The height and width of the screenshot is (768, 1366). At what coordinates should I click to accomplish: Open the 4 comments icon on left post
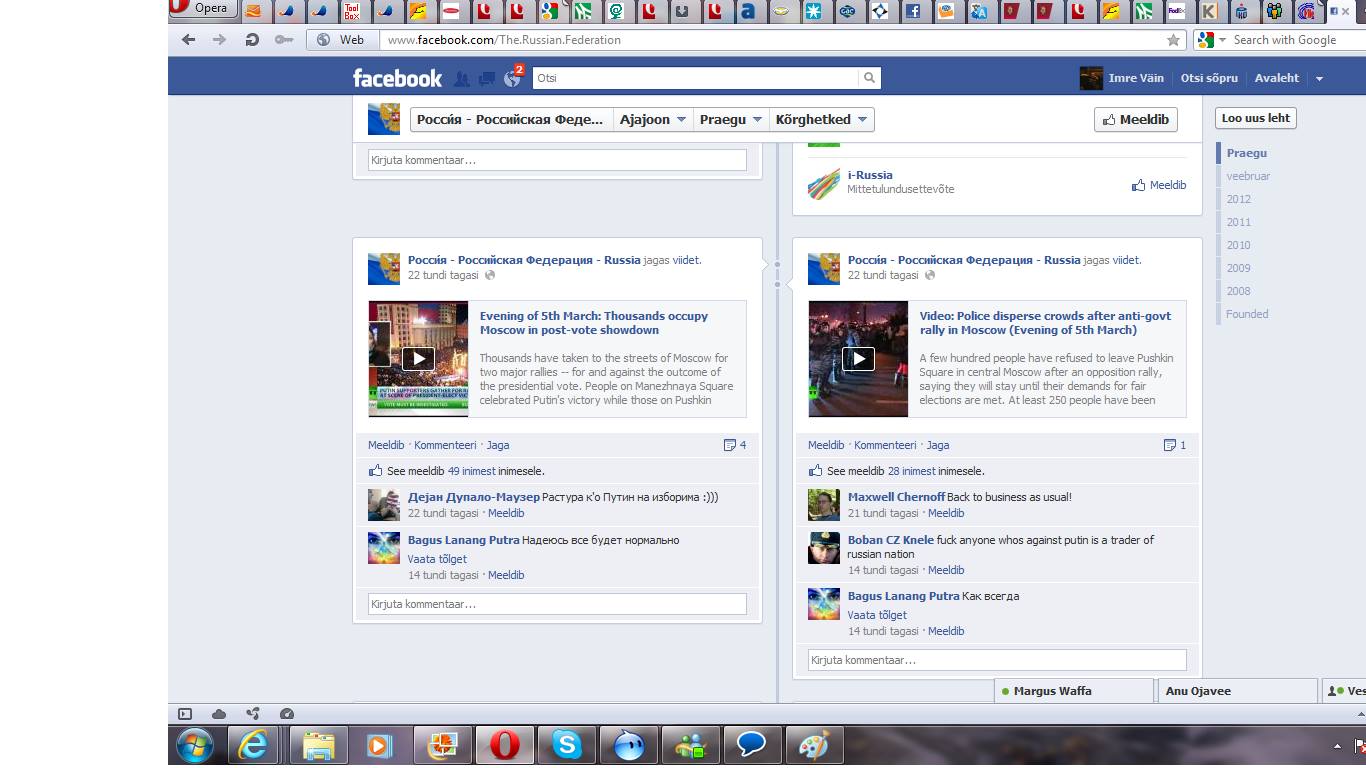(735, 445)
